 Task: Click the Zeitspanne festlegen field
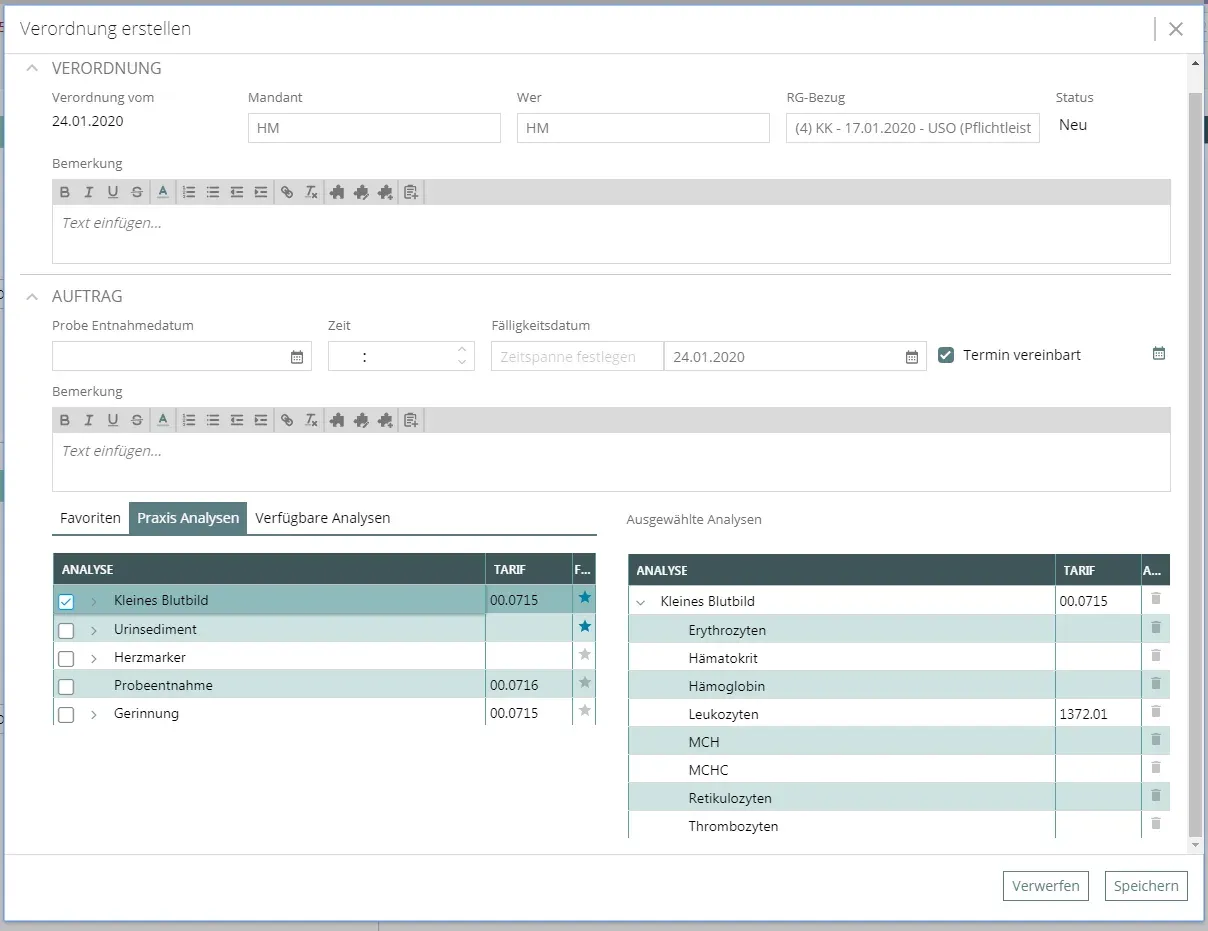click(x=577, y=356)
